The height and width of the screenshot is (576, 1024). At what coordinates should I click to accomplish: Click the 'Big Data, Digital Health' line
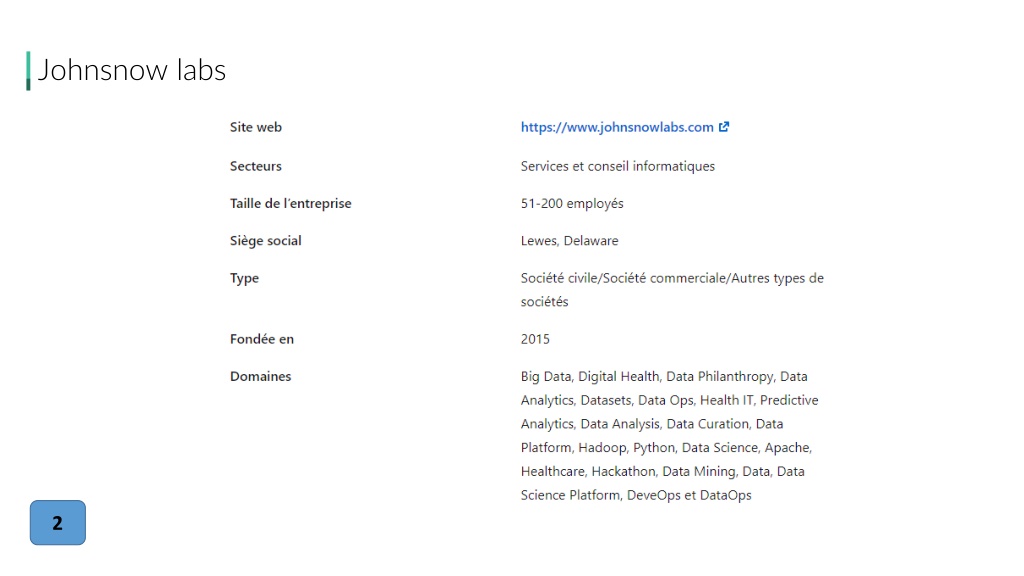pos(664,377)
